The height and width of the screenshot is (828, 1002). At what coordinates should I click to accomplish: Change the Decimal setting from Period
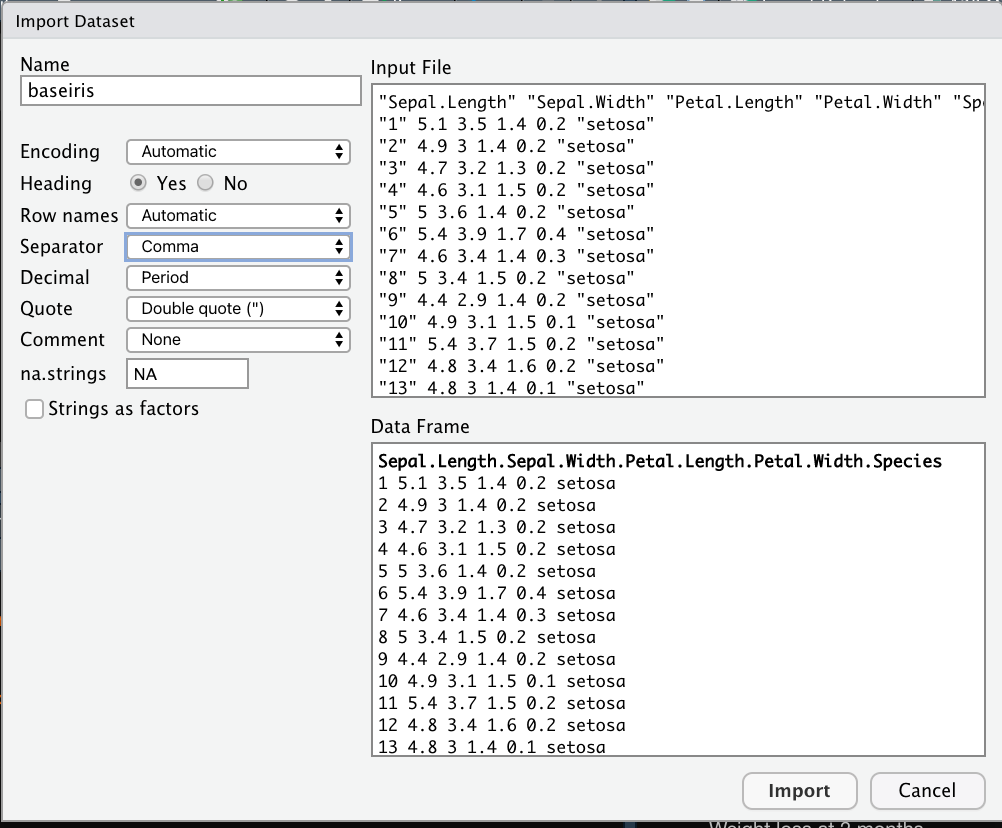pyautogui.click(x=238, y=277)
